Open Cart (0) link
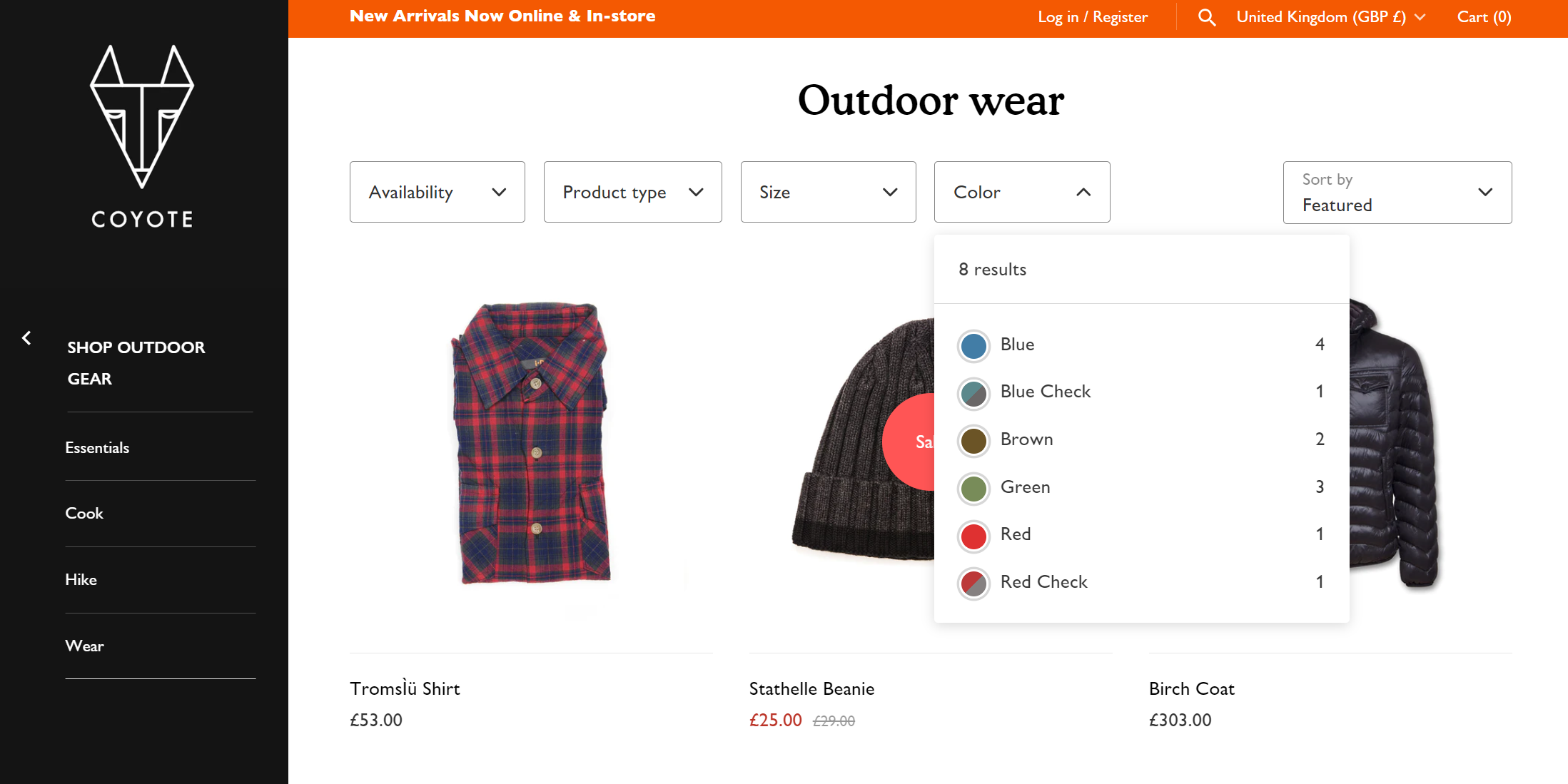1568x784 pixels. pyautogui.click(x=1484, y=17)
